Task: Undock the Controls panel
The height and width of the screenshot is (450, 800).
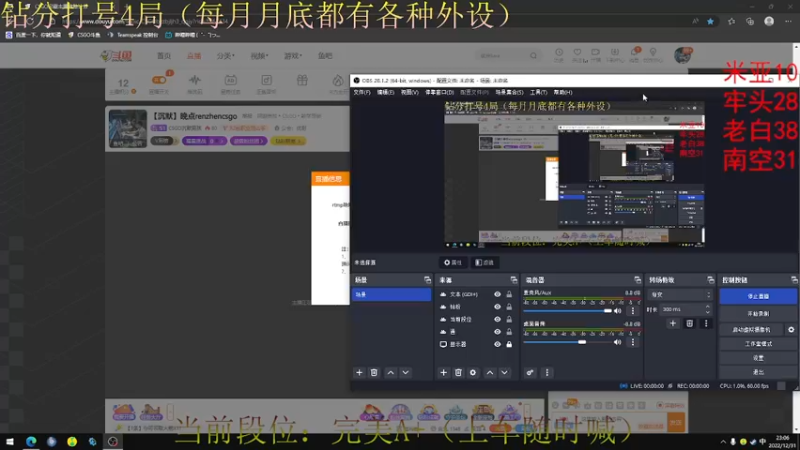Action: click(x=794, y=280)
